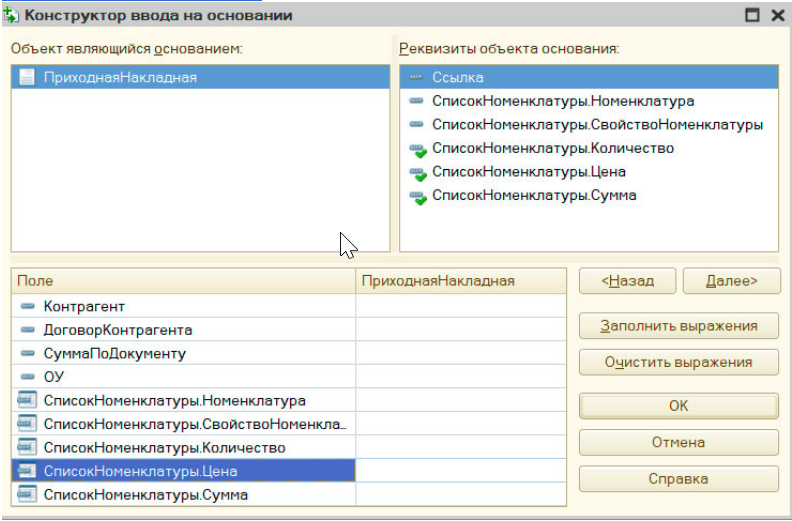
Task: Click icon beside СписокНоменклатуры.СвойствоНоменклатуры in requisites list
Action: pos(417,124)
